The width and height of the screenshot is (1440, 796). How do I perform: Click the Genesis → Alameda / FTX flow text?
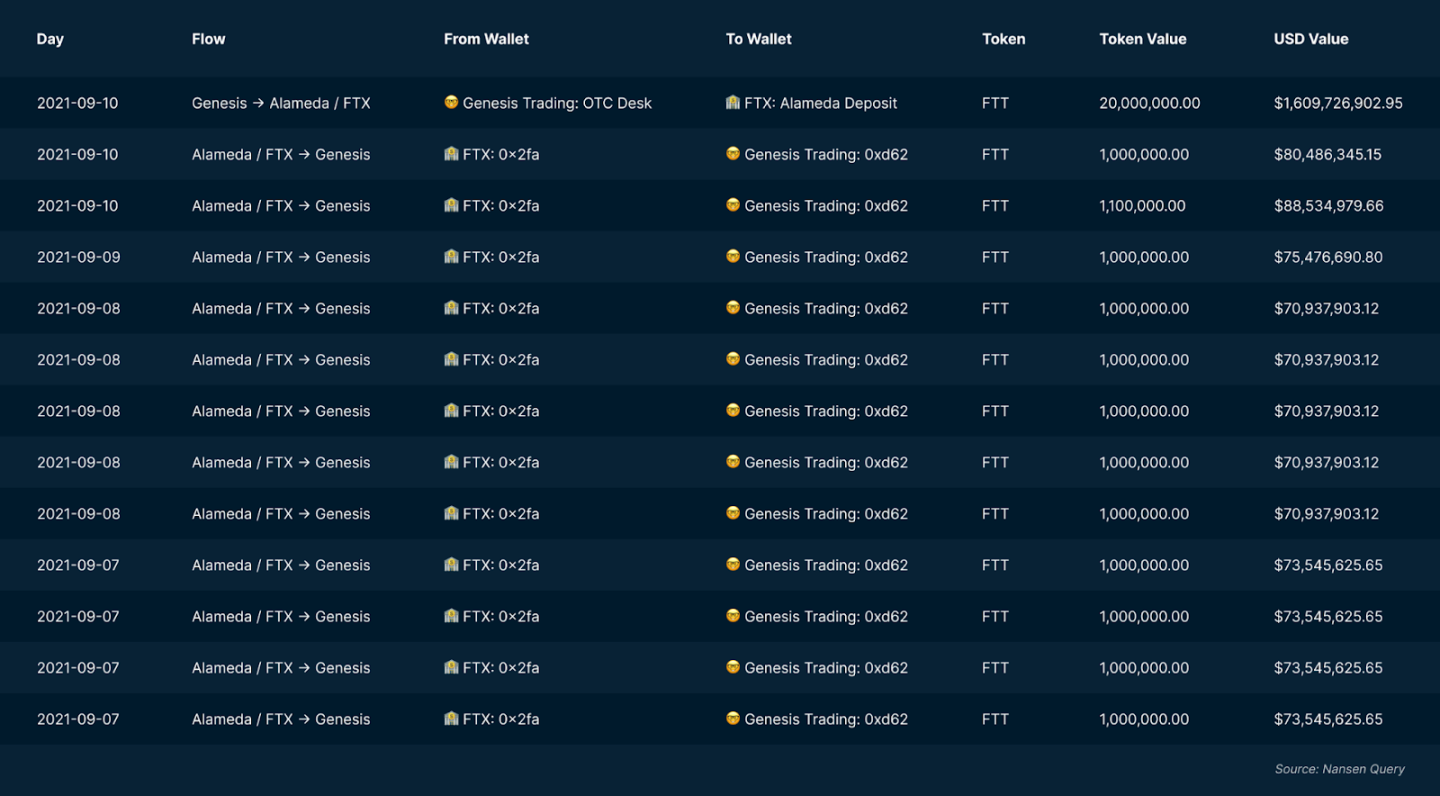coord(281,103)
